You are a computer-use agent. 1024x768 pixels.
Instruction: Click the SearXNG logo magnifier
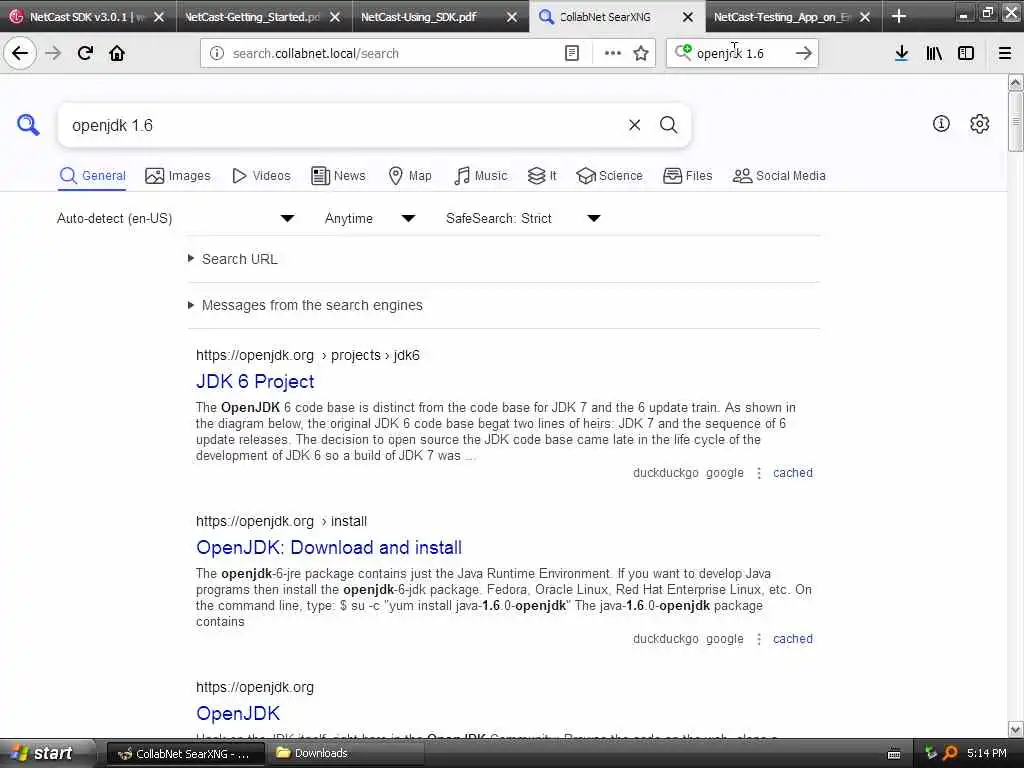[28, 124]
